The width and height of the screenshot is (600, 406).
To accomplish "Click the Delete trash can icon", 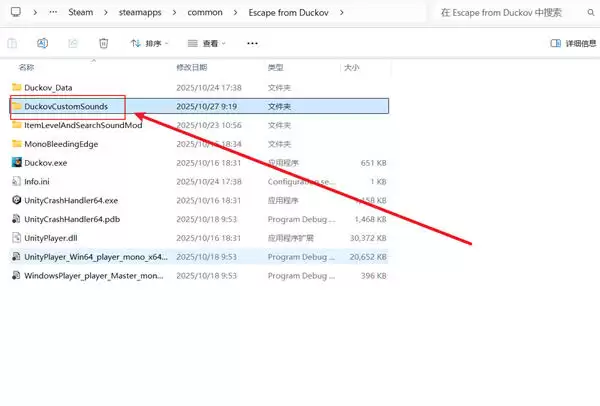I will coord(104,44).
